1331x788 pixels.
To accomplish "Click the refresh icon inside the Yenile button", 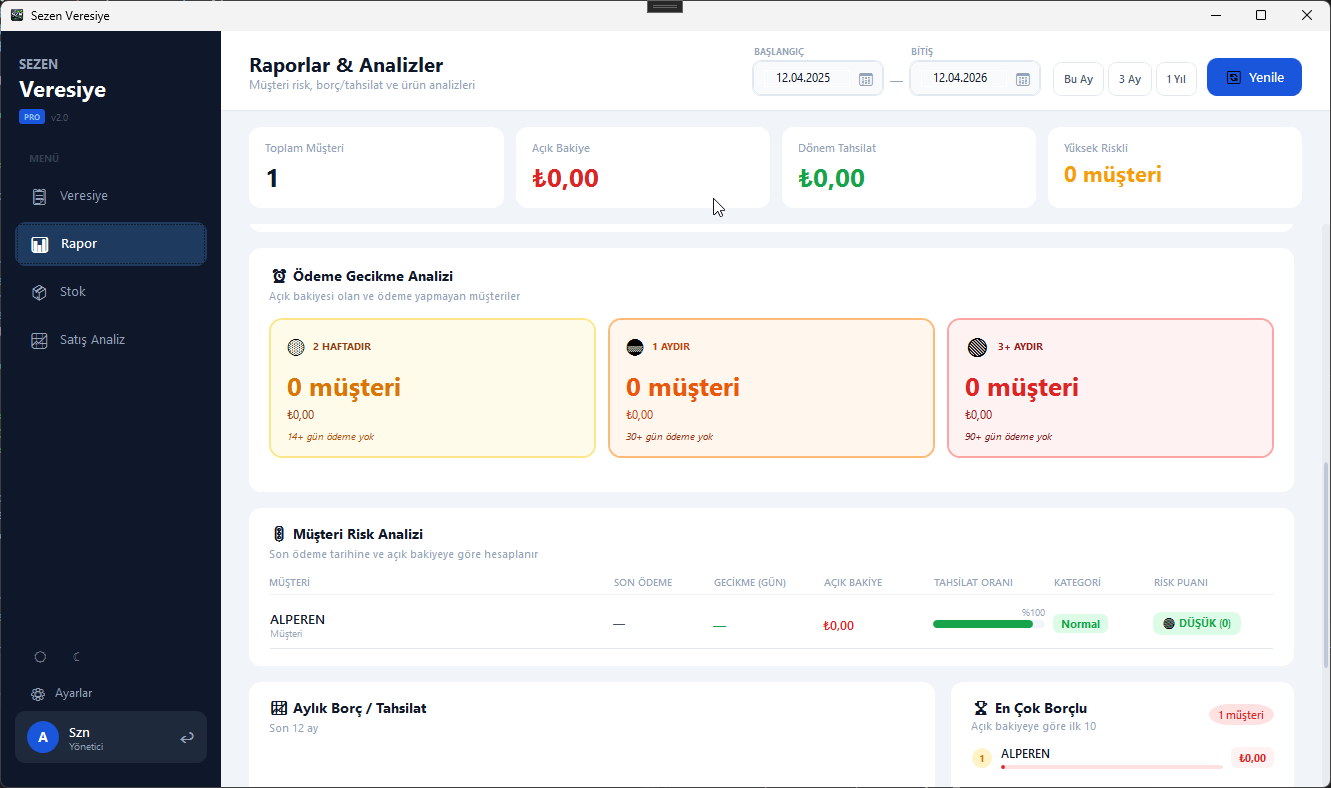I will (x=1234, y=77).
